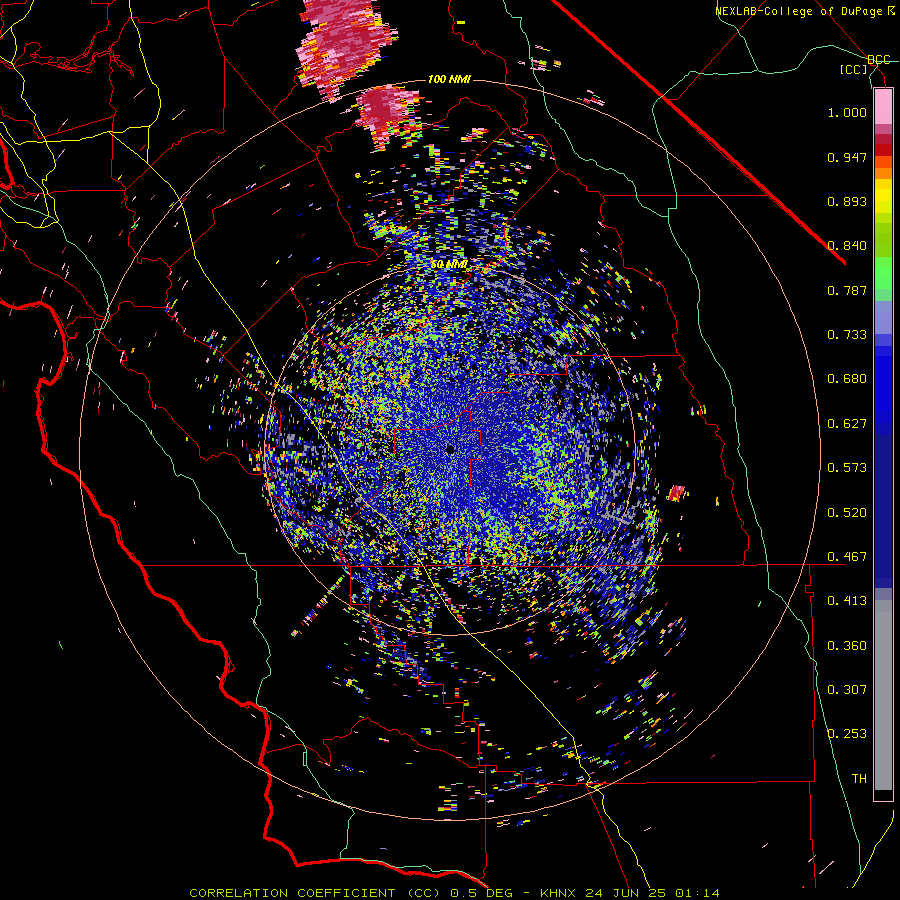Image resolution: width=900 pixels, height=900 pixels.
Task: Click the bright green color bar segment
Action: [x=883, y=273]
